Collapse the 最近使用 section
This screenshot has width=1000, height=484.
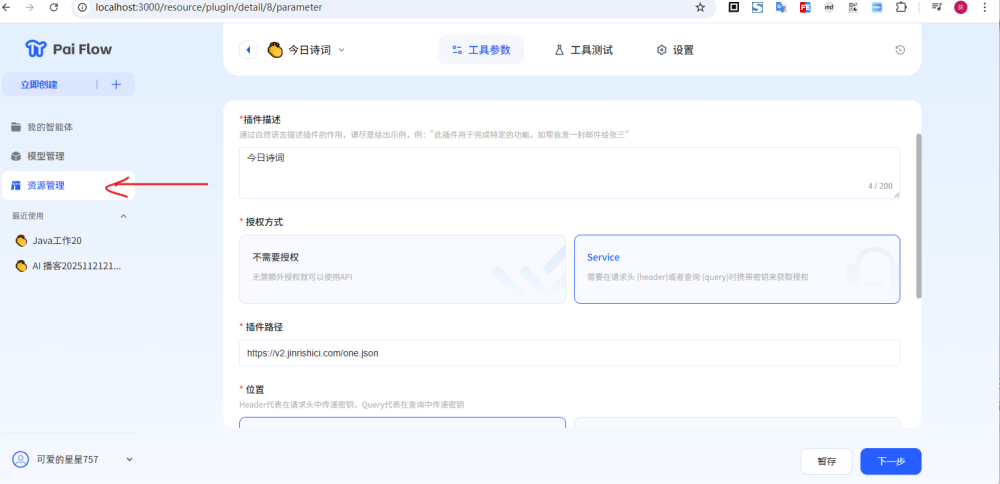coord(124,216)
